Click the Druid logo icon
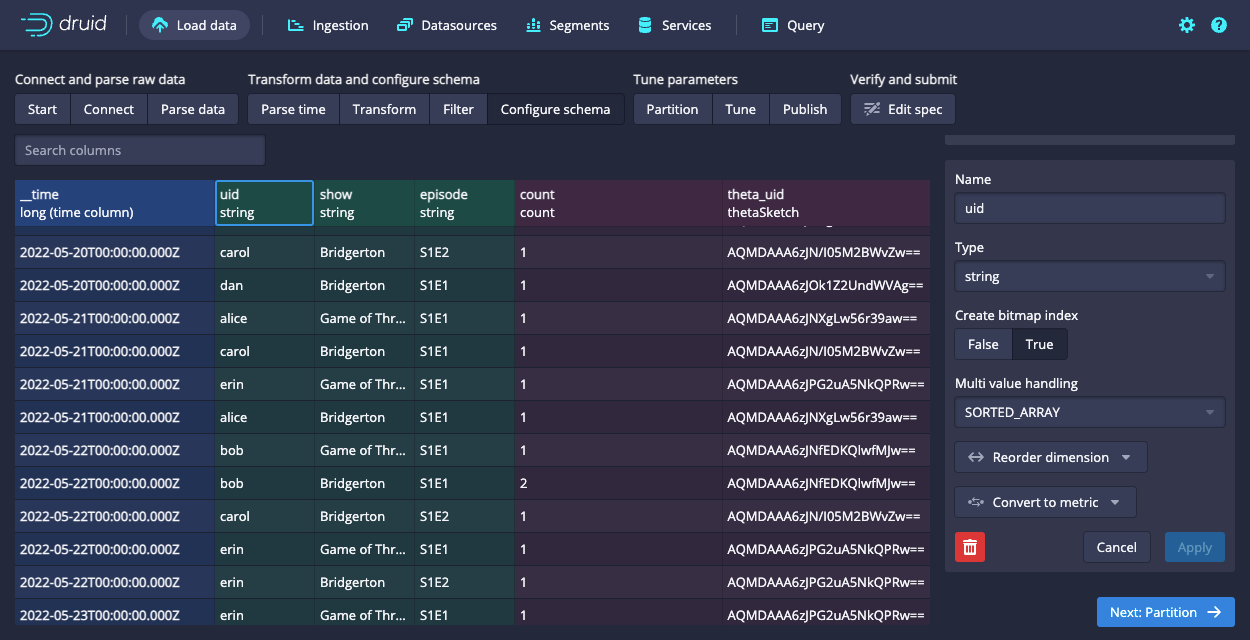Viewport: 1250px width, 640px height. (x=38, y=25)
